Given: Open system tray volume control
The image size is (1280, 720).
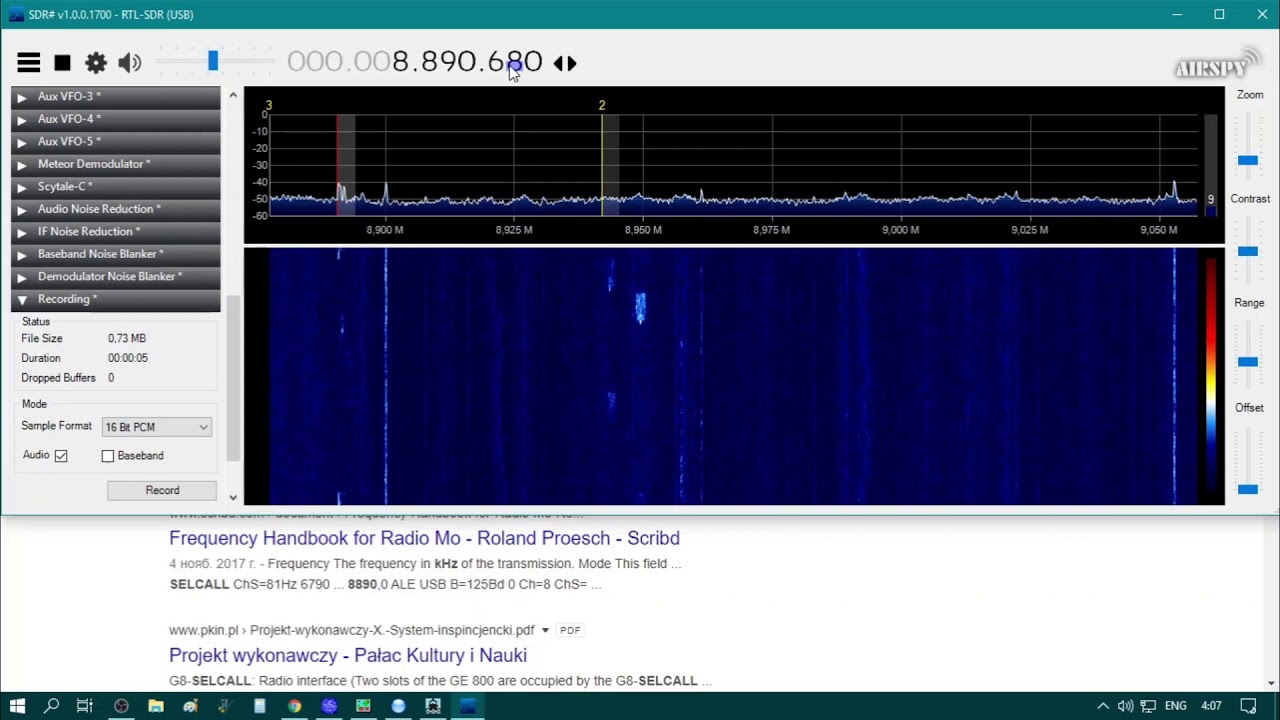Looking at the screenshot, I should [x=1125, y=706].
